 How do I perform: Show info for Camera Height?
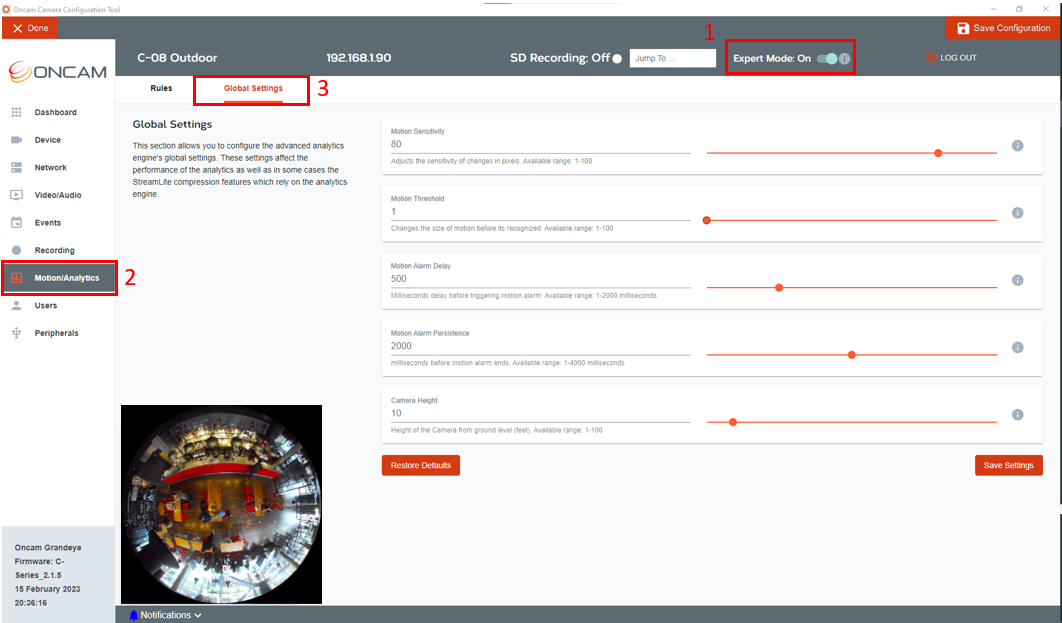pyautogui.click(x=1017, y=414)
